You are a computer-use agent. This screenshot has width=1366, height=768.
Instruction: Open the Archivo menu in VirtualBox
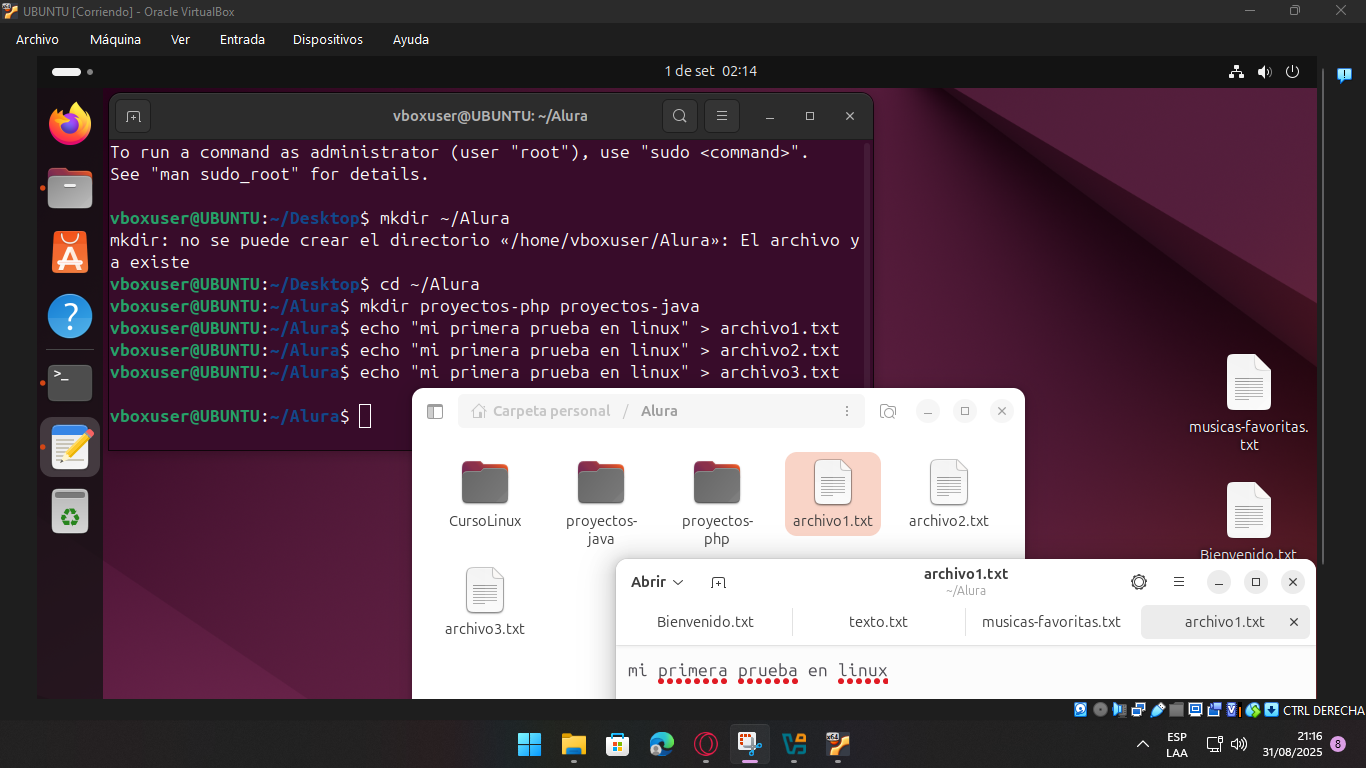(37, 40)
